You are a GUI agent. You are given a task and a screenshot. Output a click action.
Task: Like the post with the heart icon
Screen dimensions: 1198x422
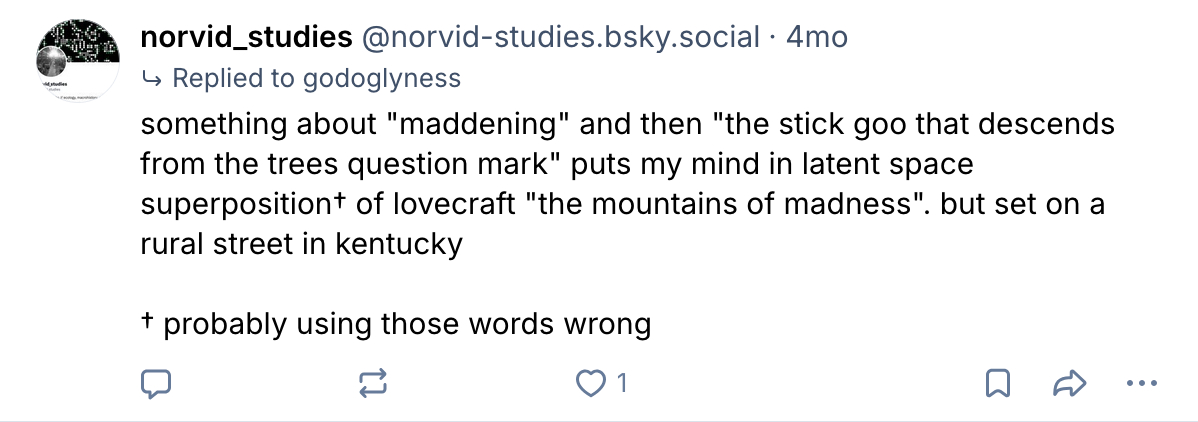pyautogui.click(x=594, y=382)
